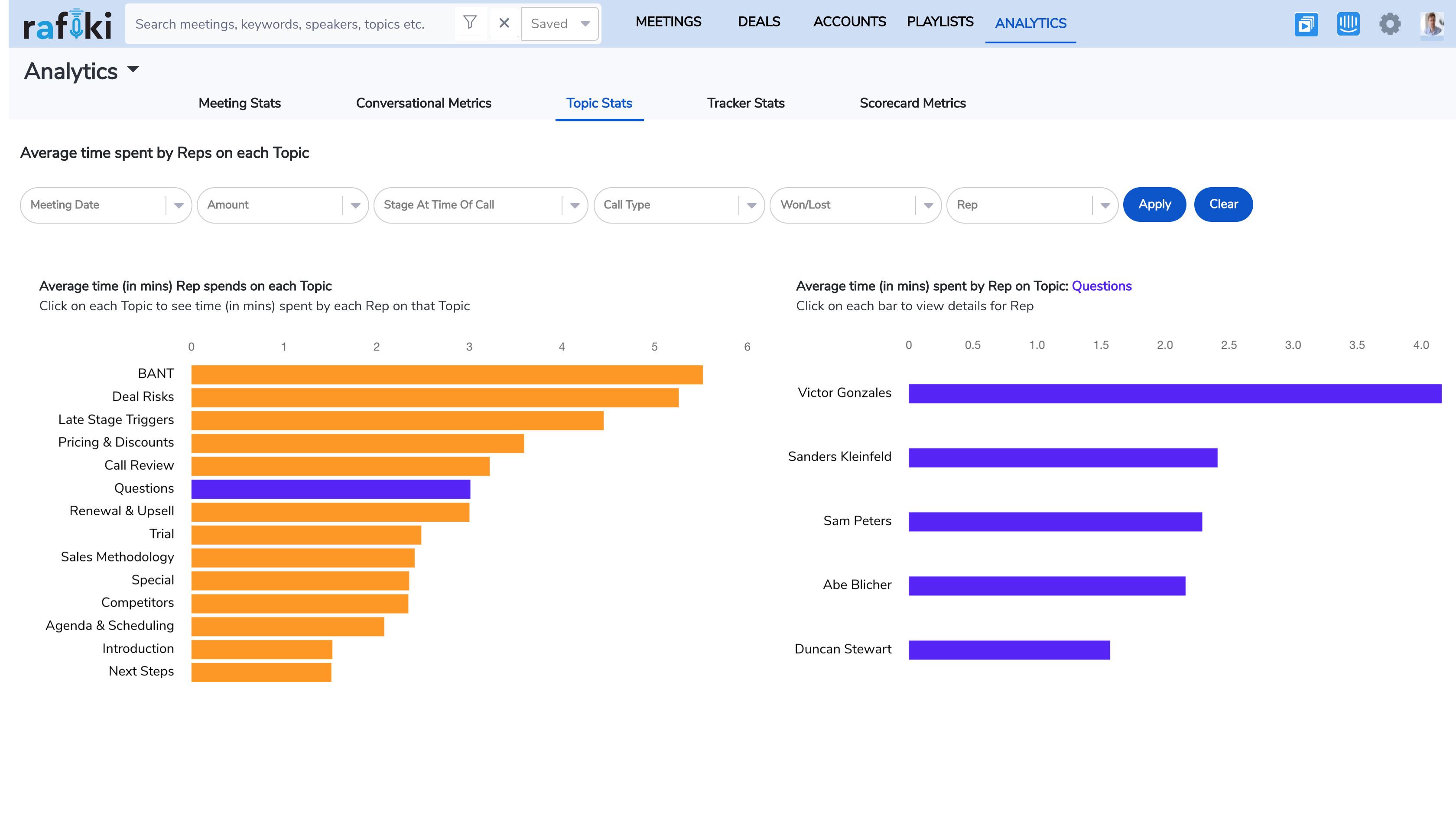Open the user profile avatar
This screenshot has width=1456, height=819.
[1432, 24]
